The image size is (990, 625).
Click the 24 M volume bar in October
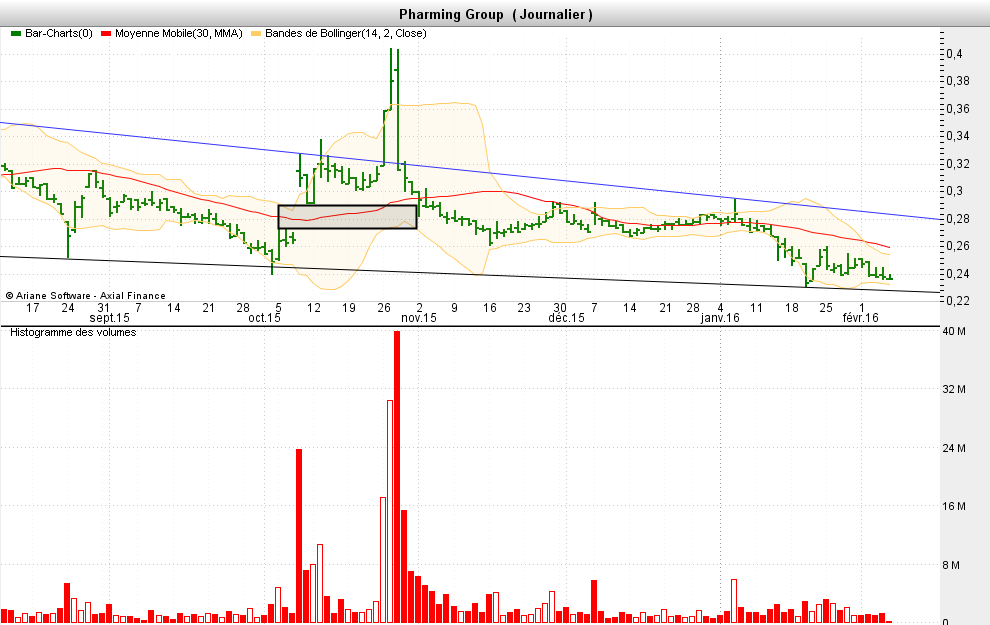click(299, 536)
